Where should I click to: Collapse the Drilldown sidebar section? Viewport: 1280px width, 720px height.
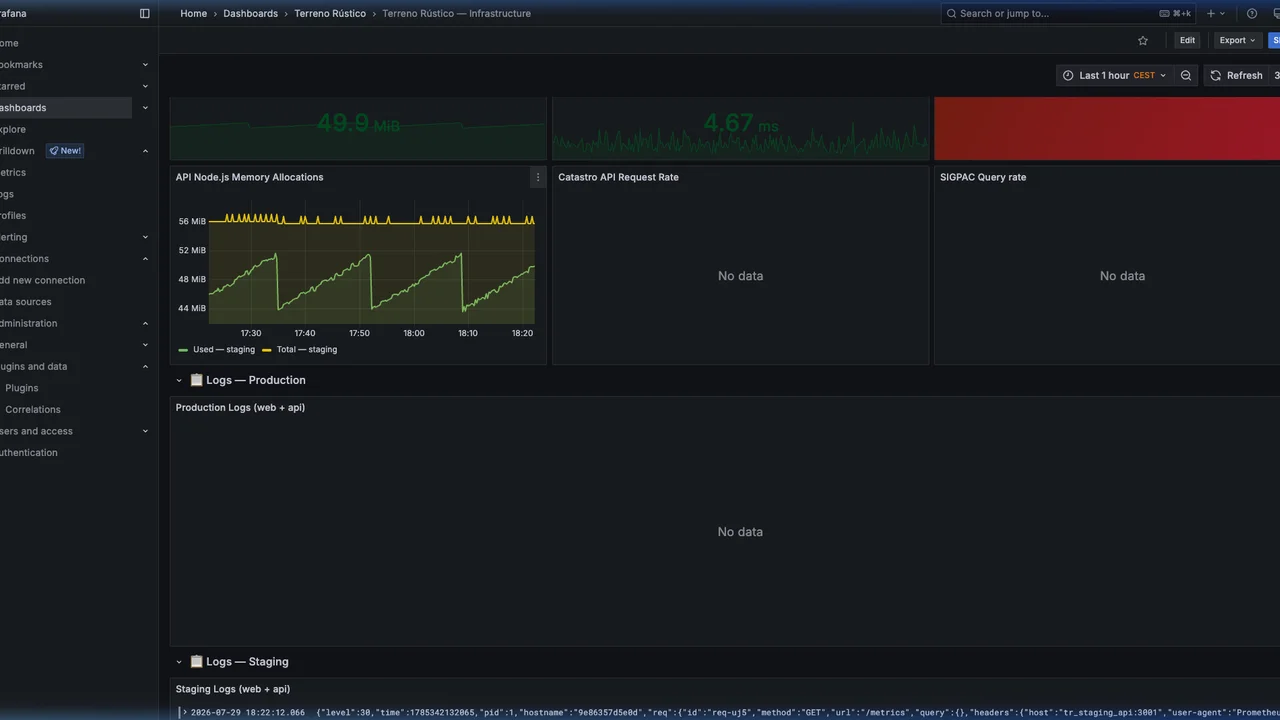(145, 151)
